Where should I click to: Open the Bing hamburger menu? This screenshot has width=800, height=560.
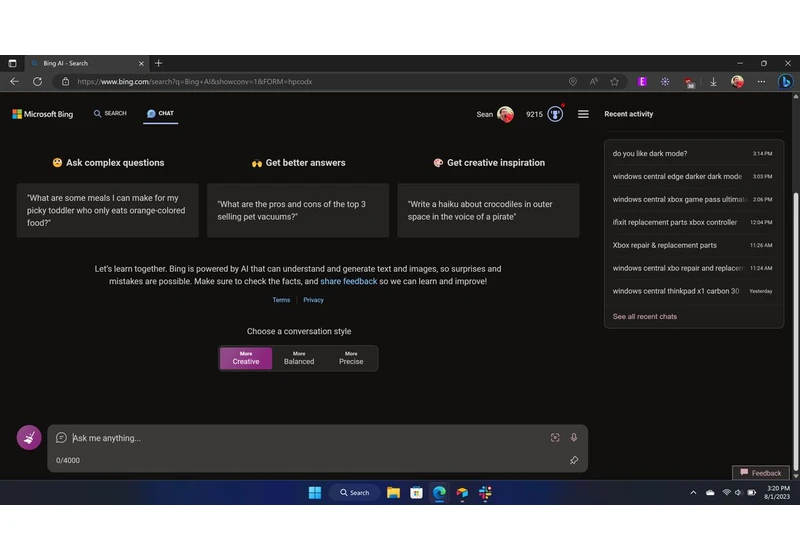point(583,114)
